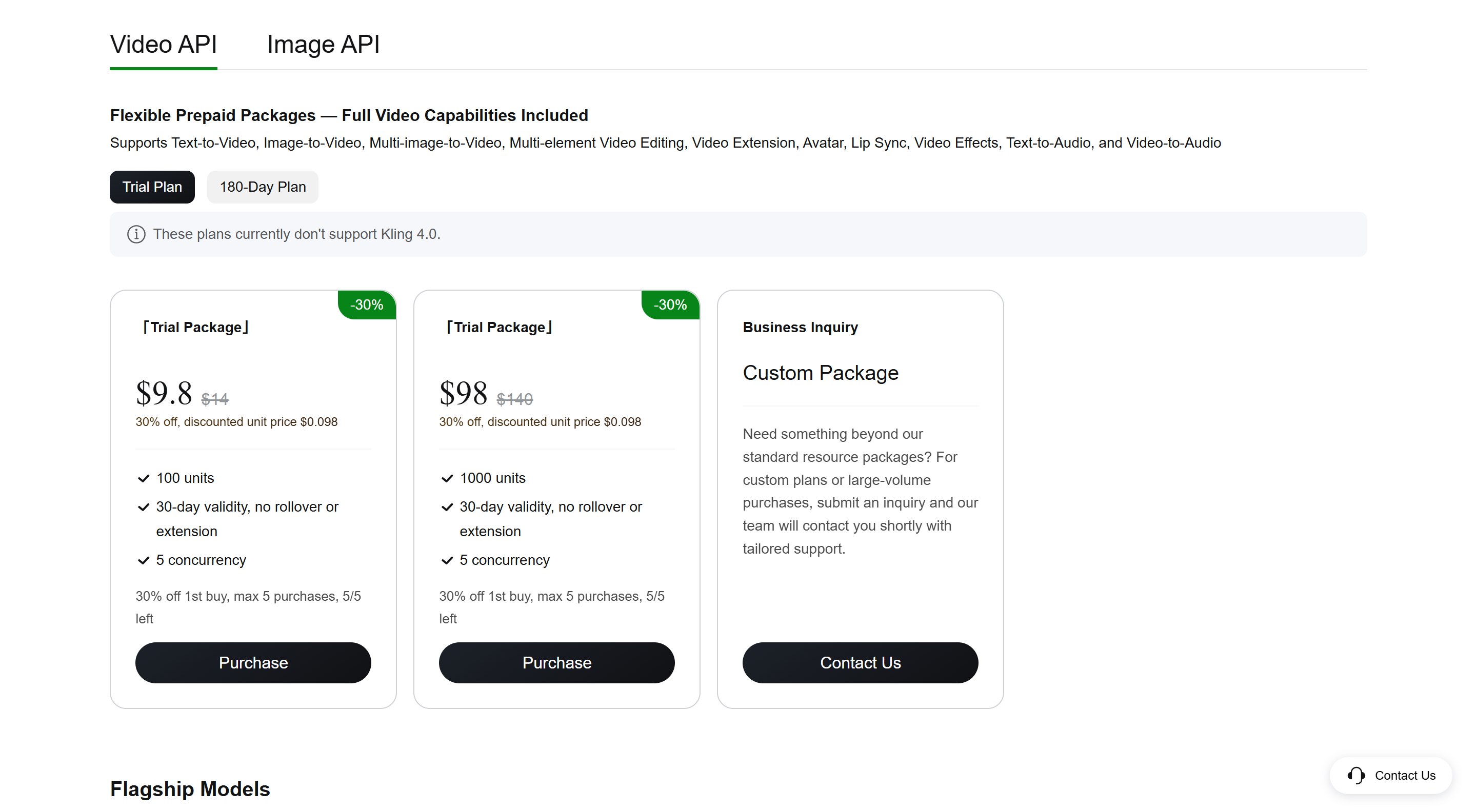Click checkmark beside 5 concurrency in $98 card
The image size is (1477, 812).
[x=447, y=560]
